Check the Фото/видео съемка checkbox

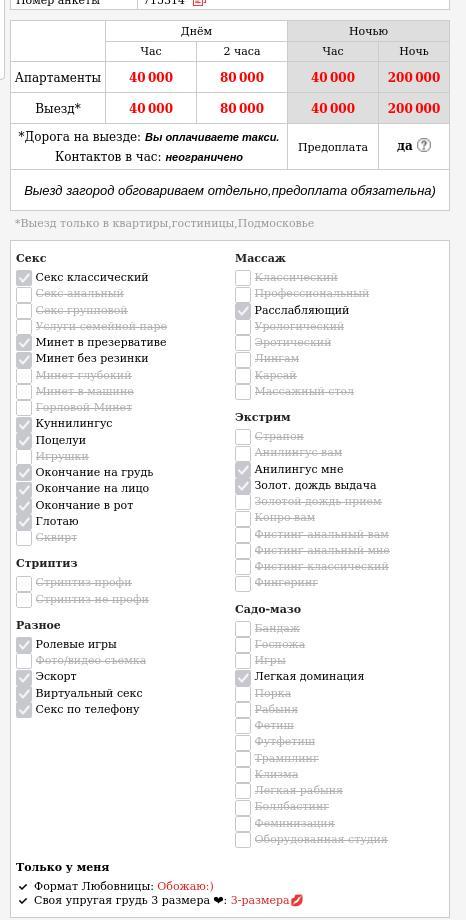pyautogui.click(x=24, y=661)
